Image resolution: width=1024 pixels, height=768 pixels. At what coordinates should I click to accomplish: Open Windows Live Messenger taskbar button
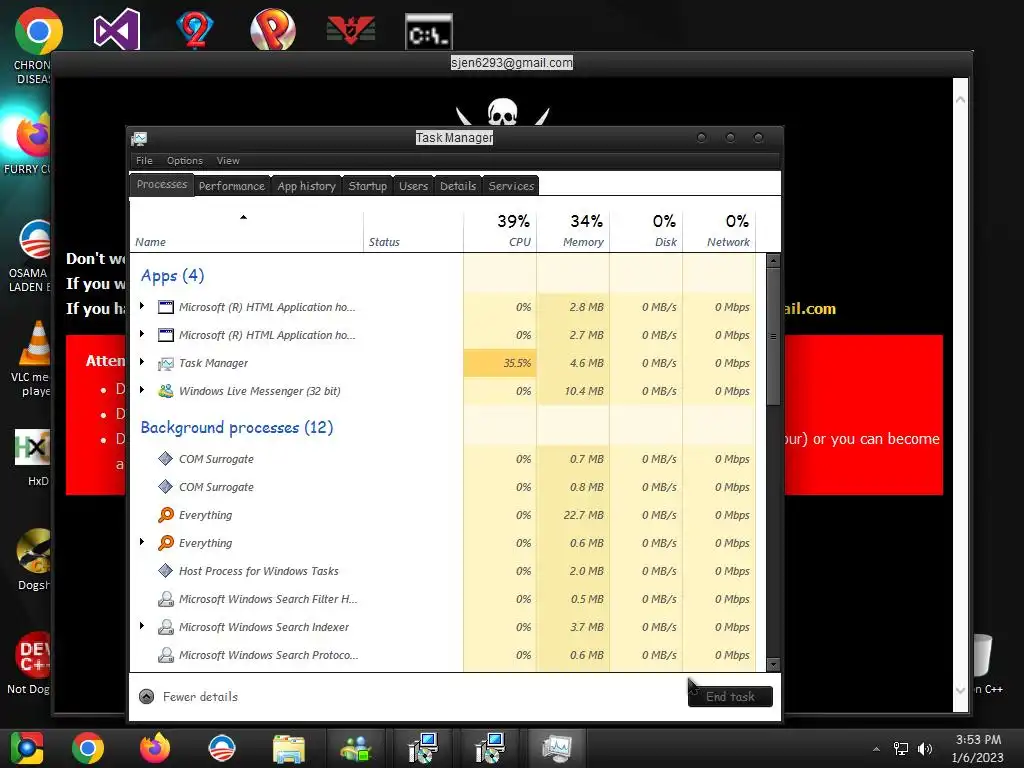pyautogui.click(x=355, y=748)
